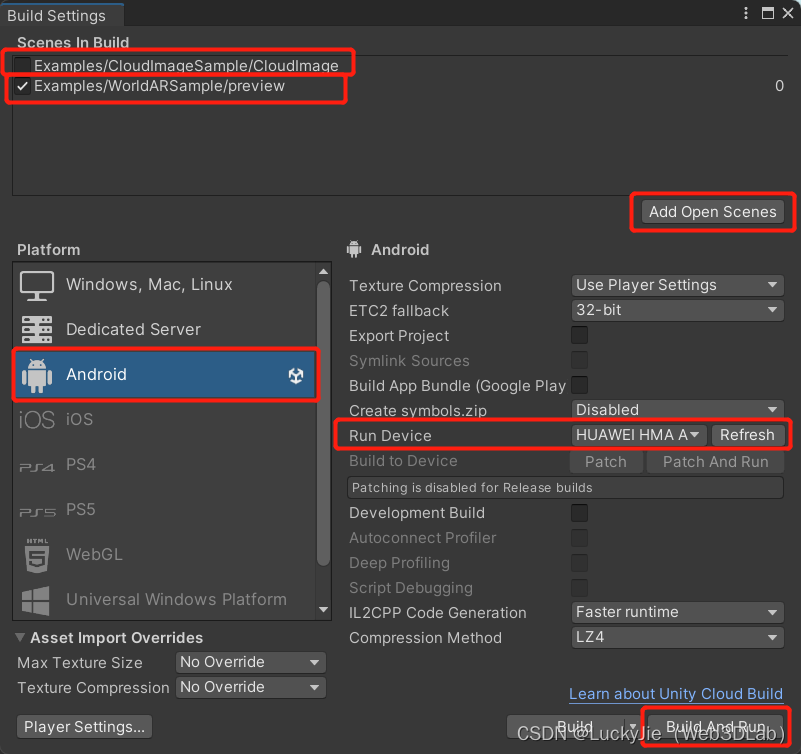This screenshot has height=754, width=801.
Task: Maximize the Build Settings window
Action: point(767,13)
